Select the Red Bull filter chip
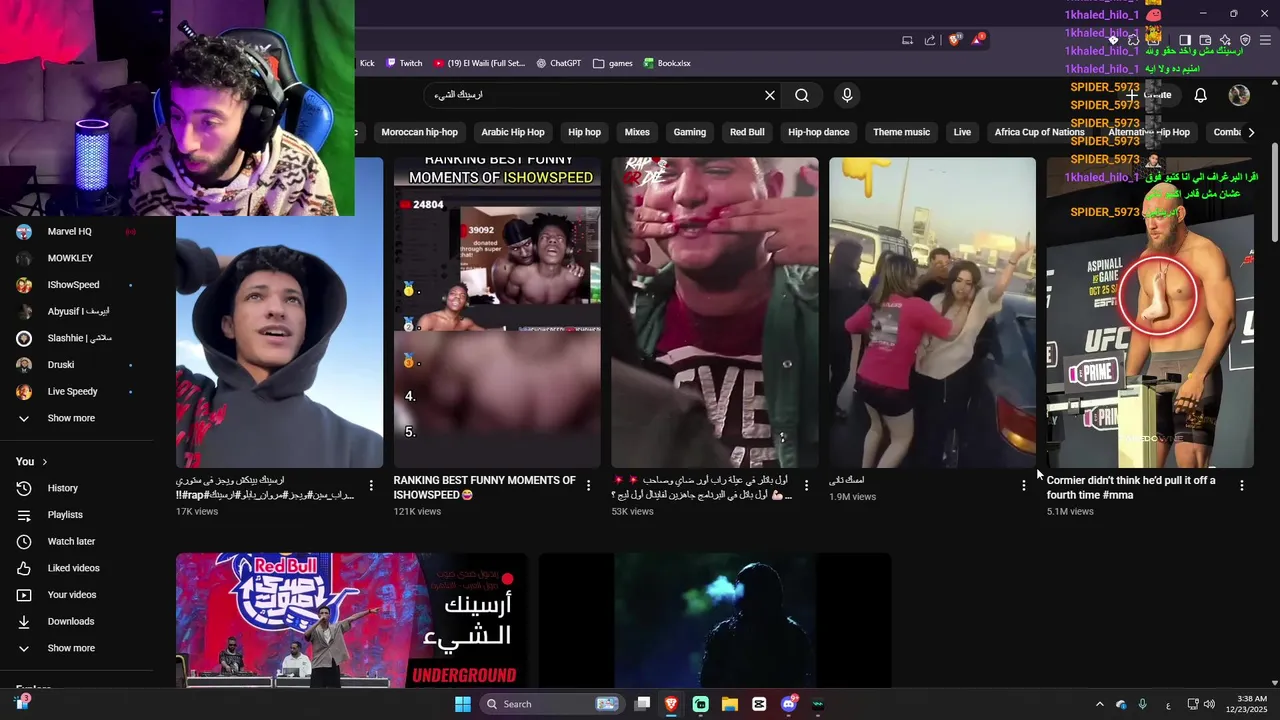Viewport: 1280px width, 720px height. (747, 132)
